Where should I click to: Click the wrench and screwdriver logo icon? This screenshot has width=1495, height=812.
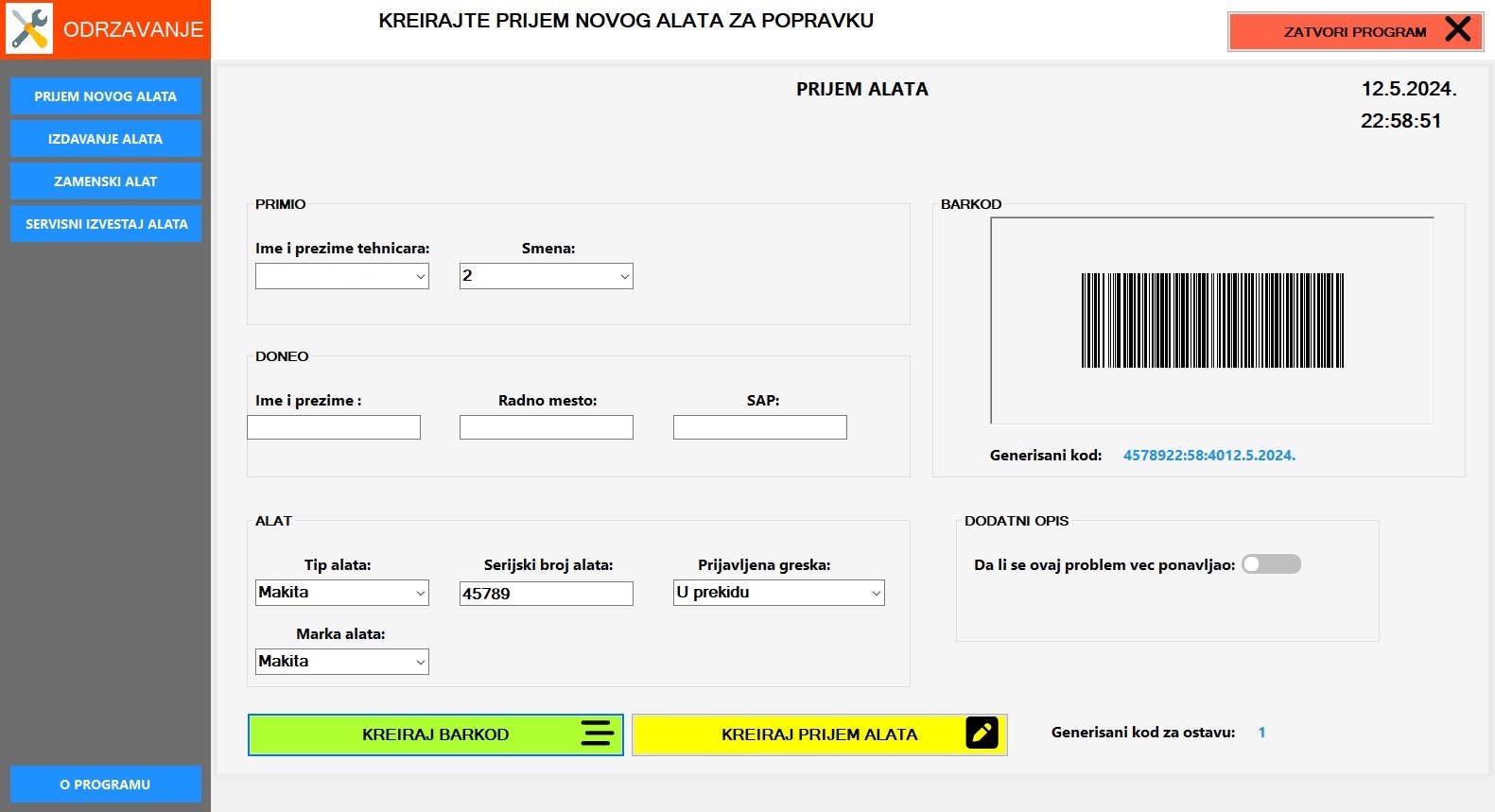pyautogui.click(x=29, y=29)
